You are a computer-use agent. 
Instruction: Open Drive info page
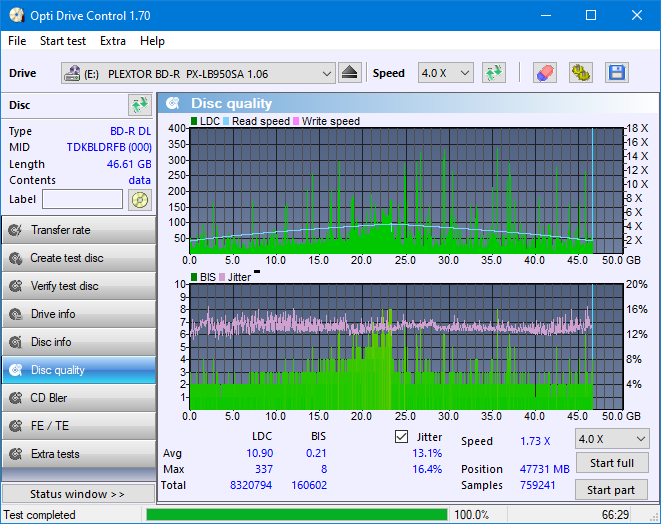point(79,314)
